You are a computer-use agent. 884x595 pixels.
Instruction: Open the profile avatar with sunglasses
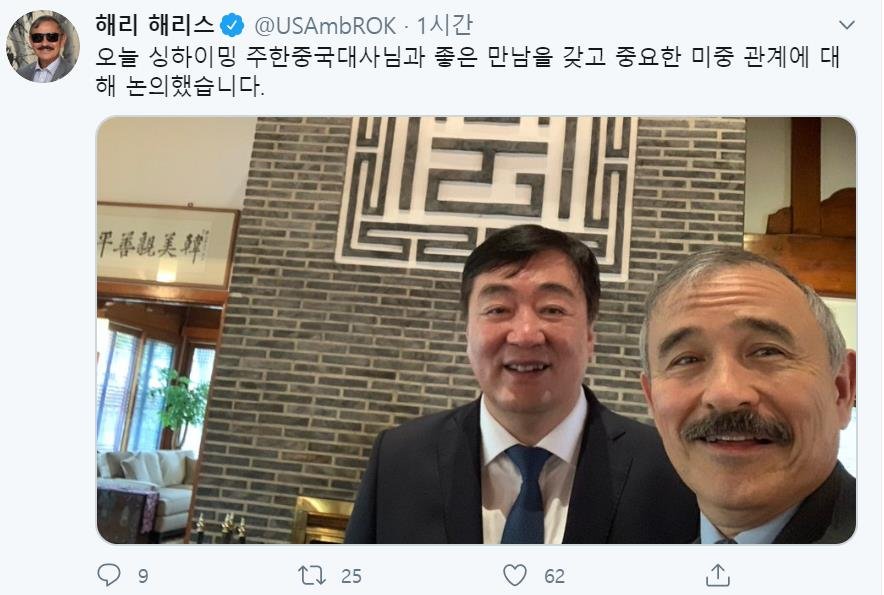(x=43, y=46)
